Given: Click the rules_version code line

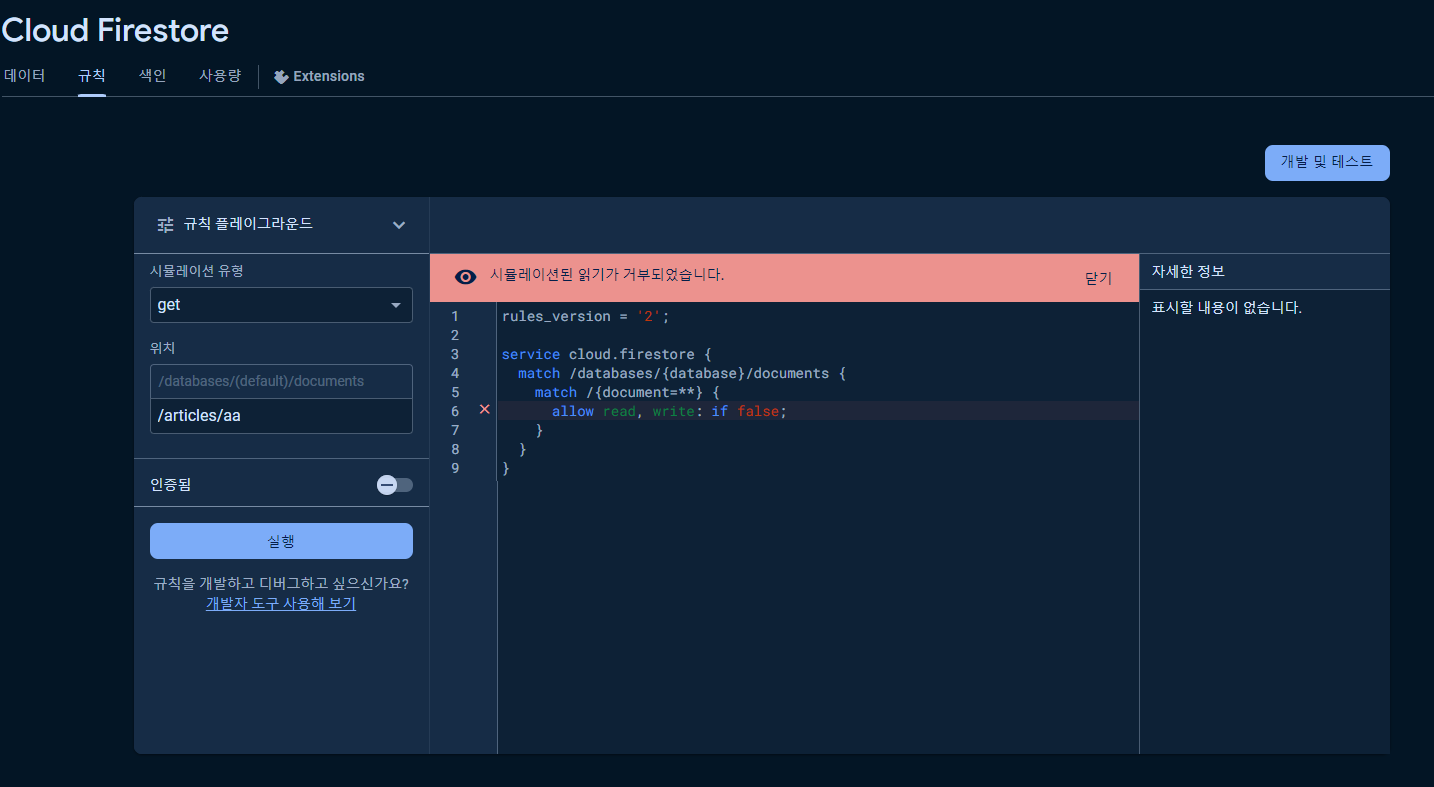Looking at the screenshot, I should click(585, 316).
